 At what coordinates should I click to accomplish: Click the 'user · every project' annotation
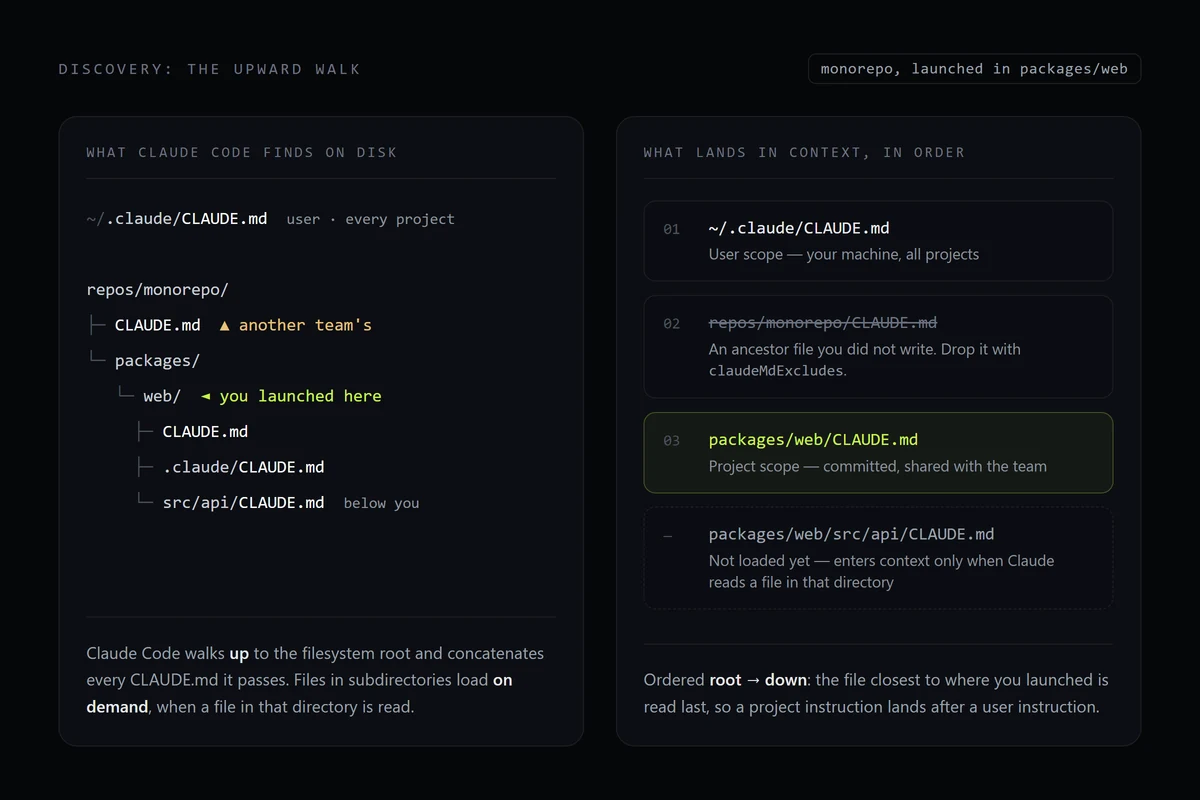pyautogui.click(x=370, y=219)
